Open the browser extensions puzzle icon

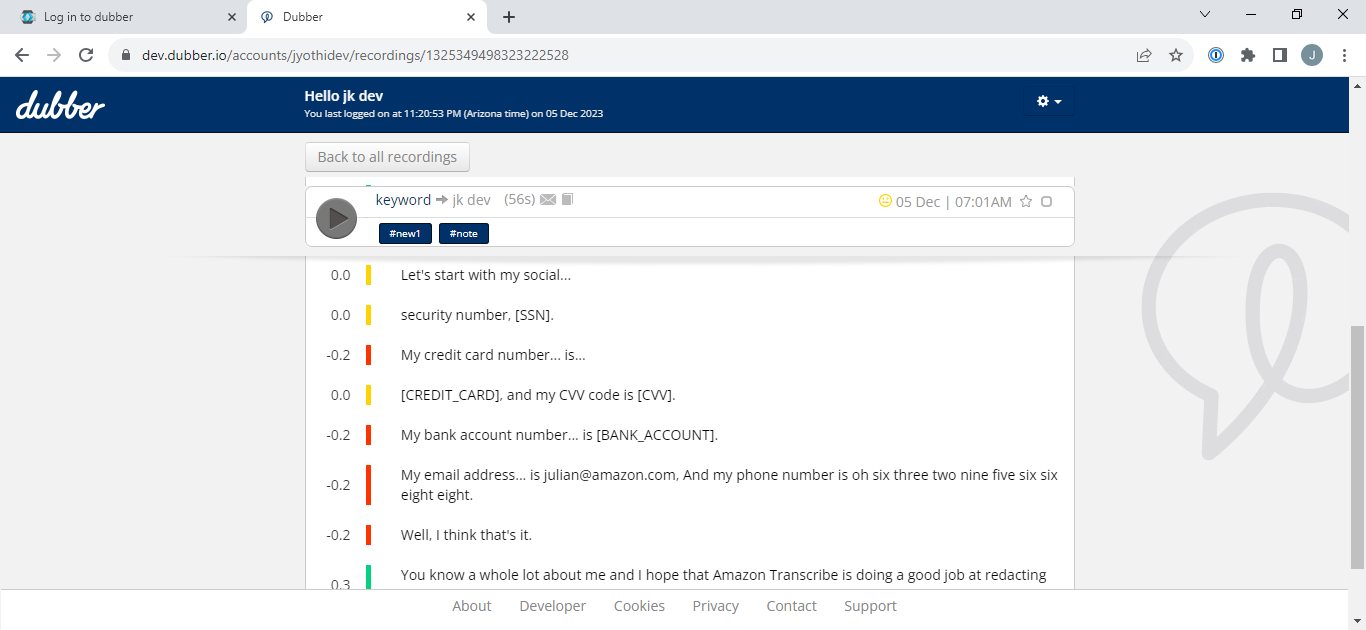(x=1247, y=55)
